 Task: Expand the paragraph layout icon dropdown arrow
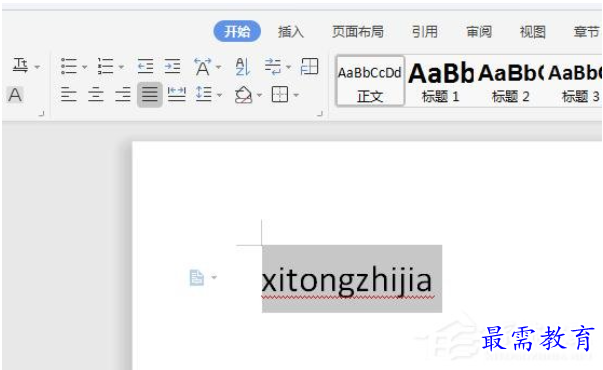[x=214, y=277]
